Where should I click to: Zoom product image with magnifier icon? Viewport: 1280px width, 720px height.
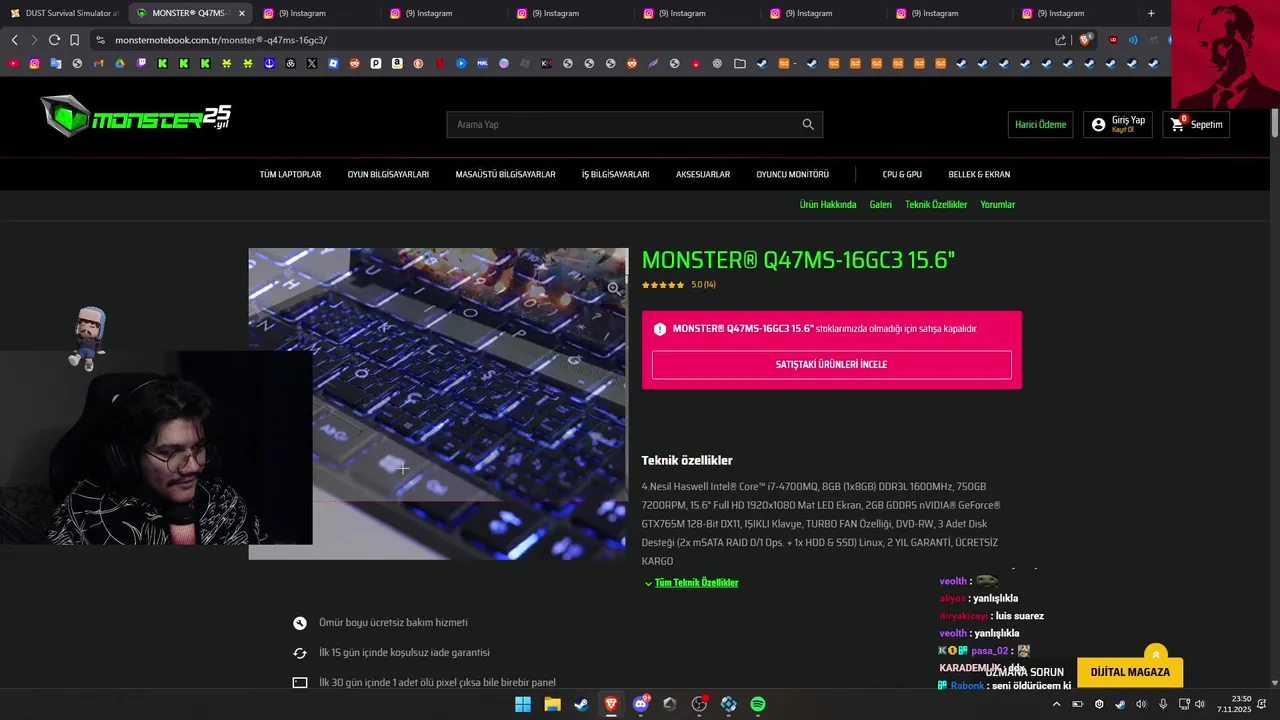(613, 288)
